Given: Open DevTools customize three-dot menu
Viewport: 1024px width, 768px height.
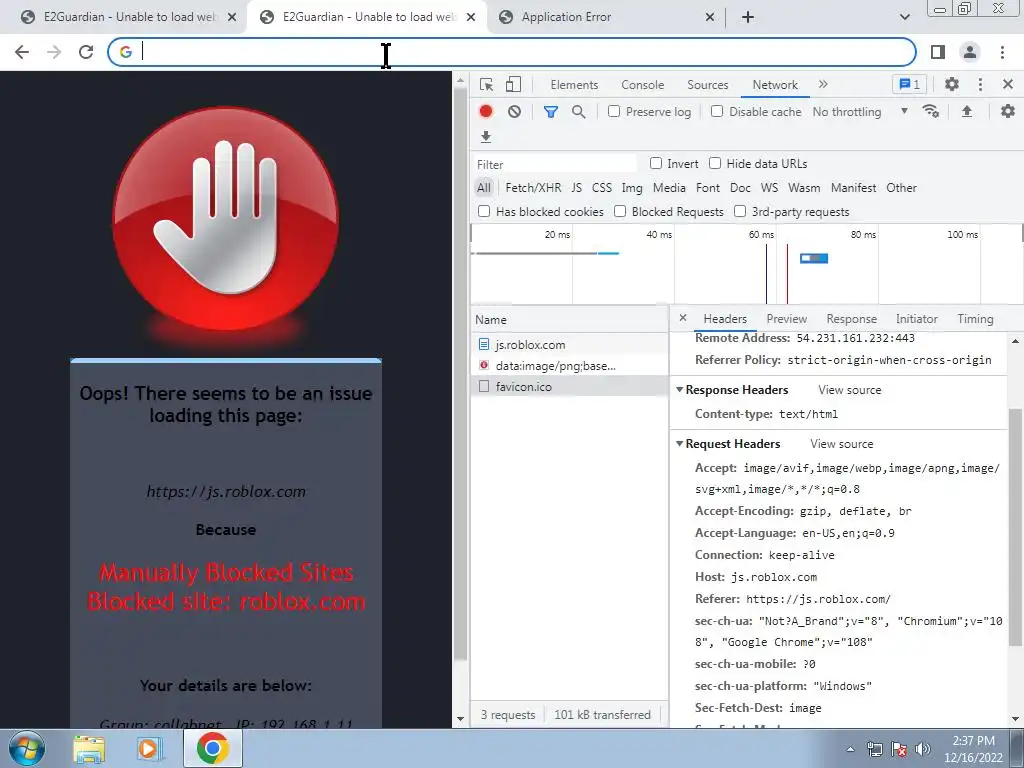Looking at the screenshot, I should 980,84.
